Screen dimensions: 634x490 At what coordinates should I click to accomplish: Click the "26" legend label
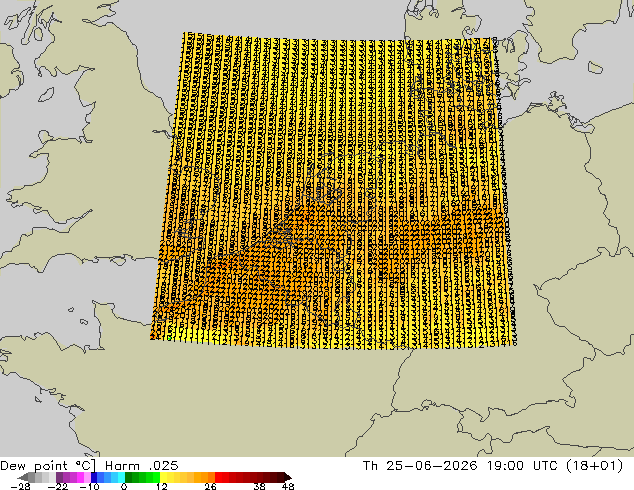pos(210,486)
